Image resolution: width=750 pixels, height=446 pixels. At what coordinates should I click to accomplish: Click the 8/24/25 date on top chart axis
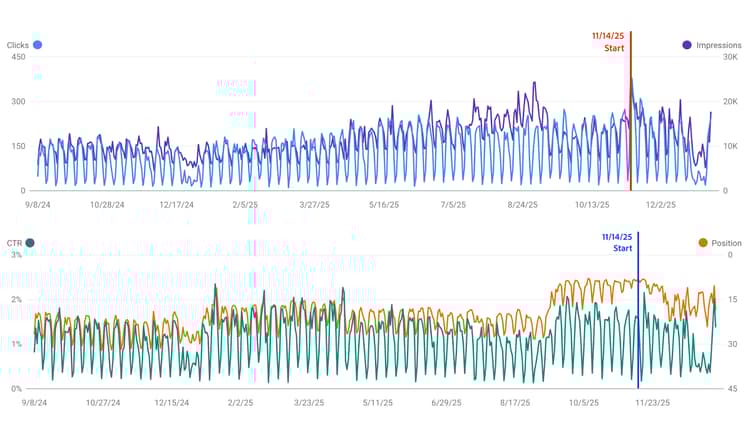tap(522, 205)
